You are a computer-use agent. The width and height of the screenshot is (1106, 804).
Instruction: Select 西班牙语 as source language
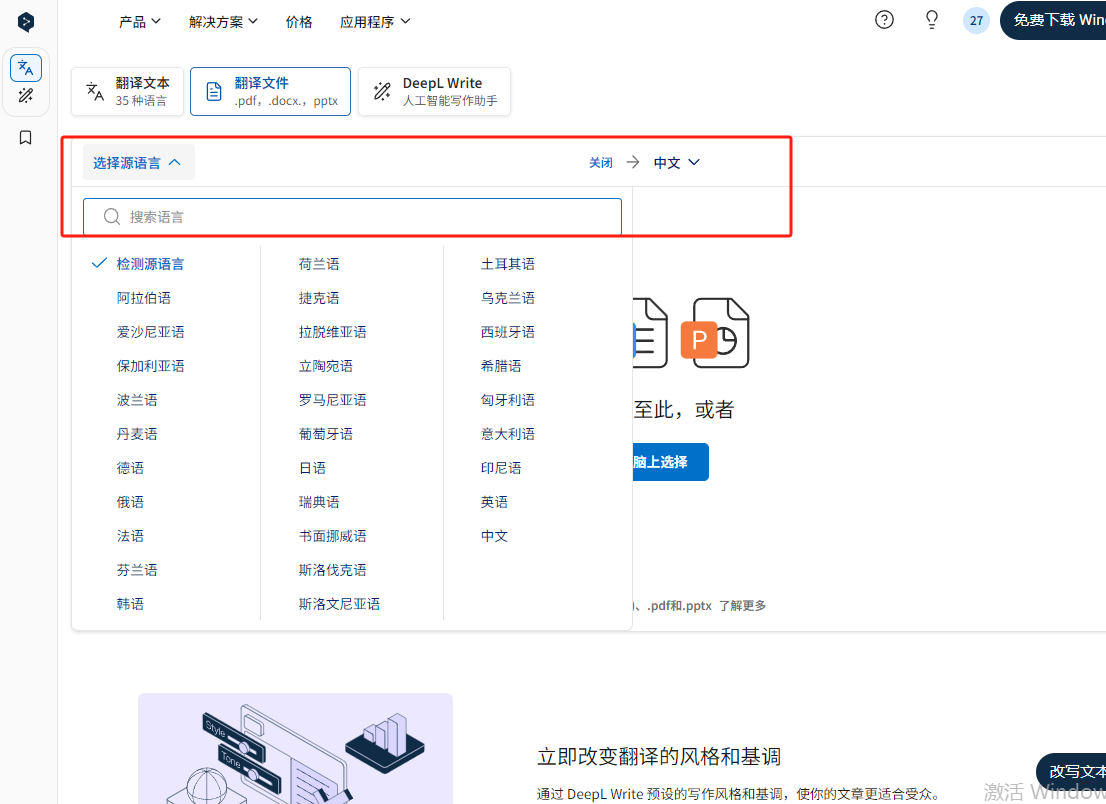pyautogui.click(x=508, y=331)
